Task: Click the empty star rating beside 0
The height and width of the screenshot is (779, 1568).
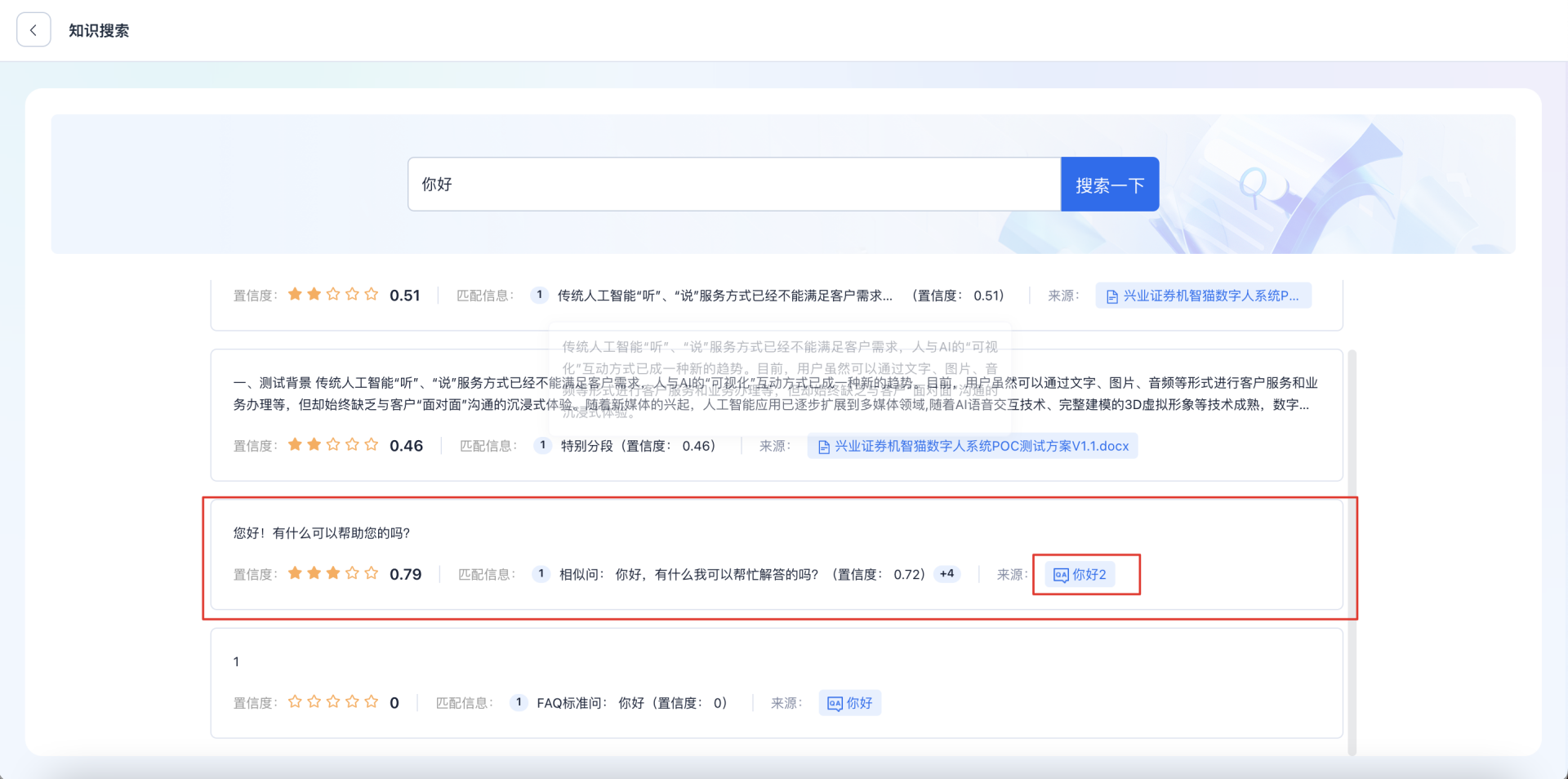Action: tap(333, 702)
